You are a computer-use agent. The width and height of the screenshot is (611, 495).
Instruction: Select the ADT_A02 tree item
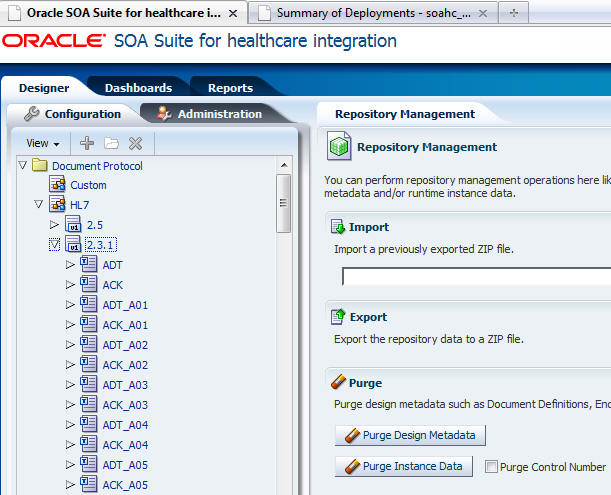(125, 345)
